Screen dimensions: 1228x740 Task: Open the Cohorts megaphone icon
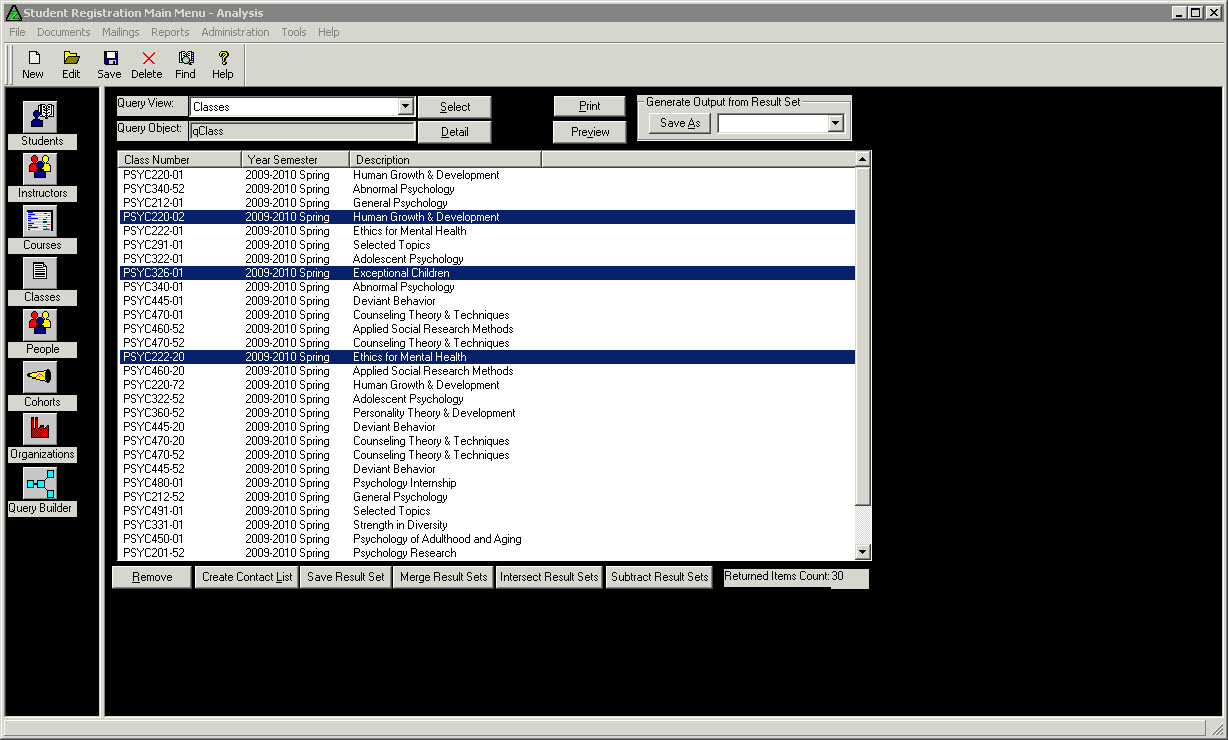tap(41, 378)
